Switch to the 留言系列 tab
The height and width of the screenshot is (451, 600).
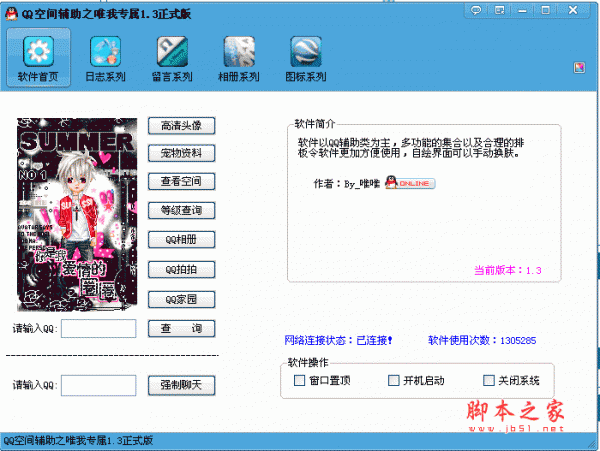pyautogui.click(x=172, y=59)
